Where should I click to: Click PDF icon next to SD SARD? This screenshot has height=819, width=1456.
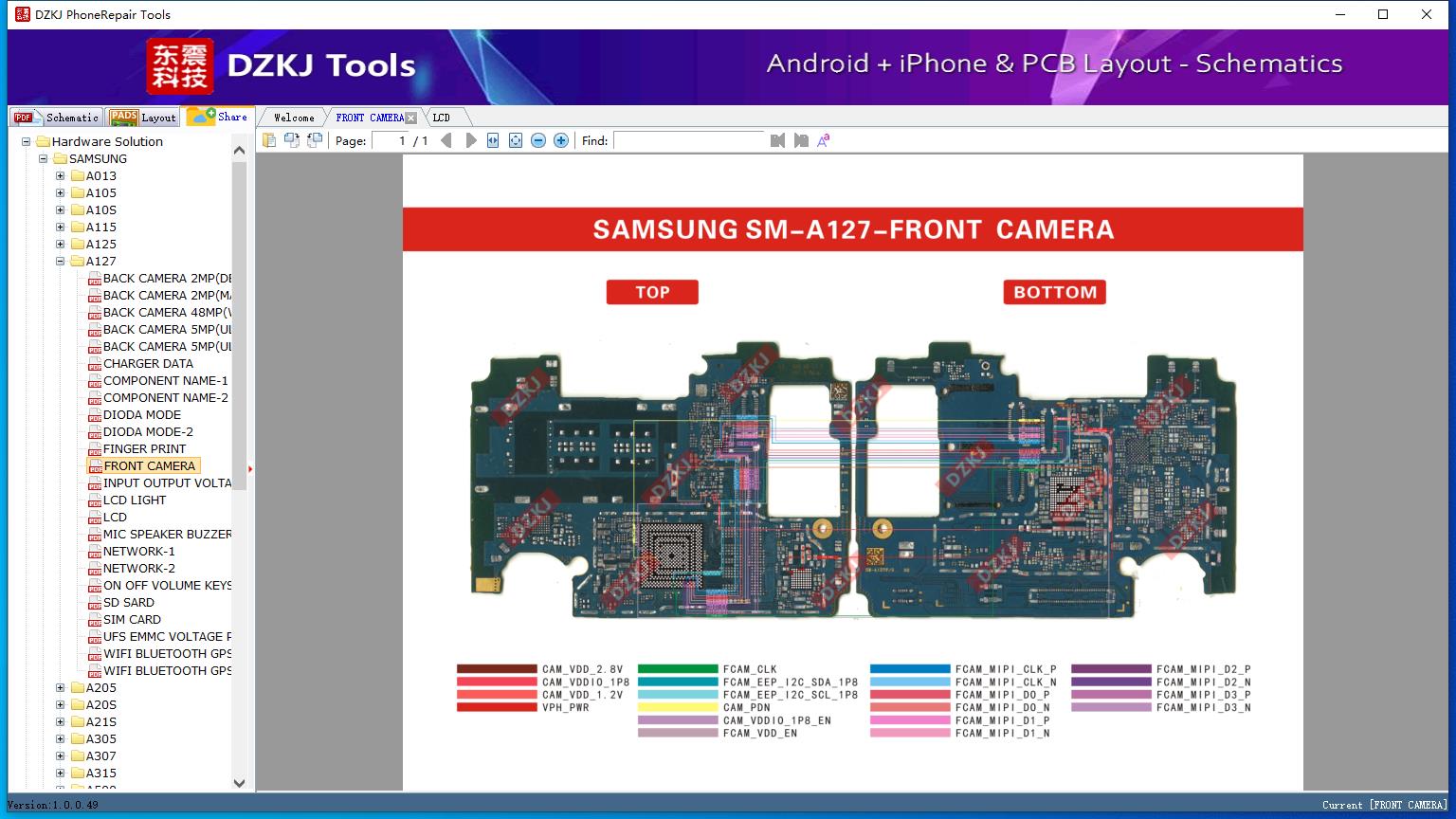(95, 603)
